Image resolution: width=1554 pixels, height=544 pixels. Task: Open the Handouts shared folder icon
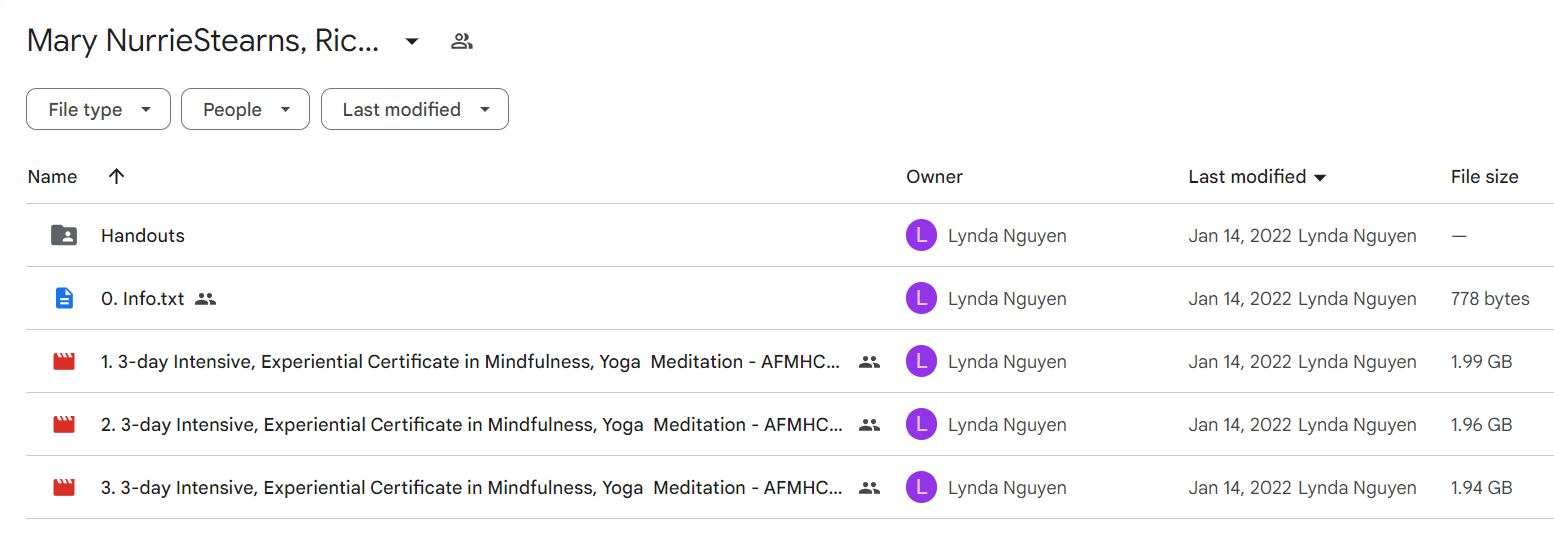point(64,236)
